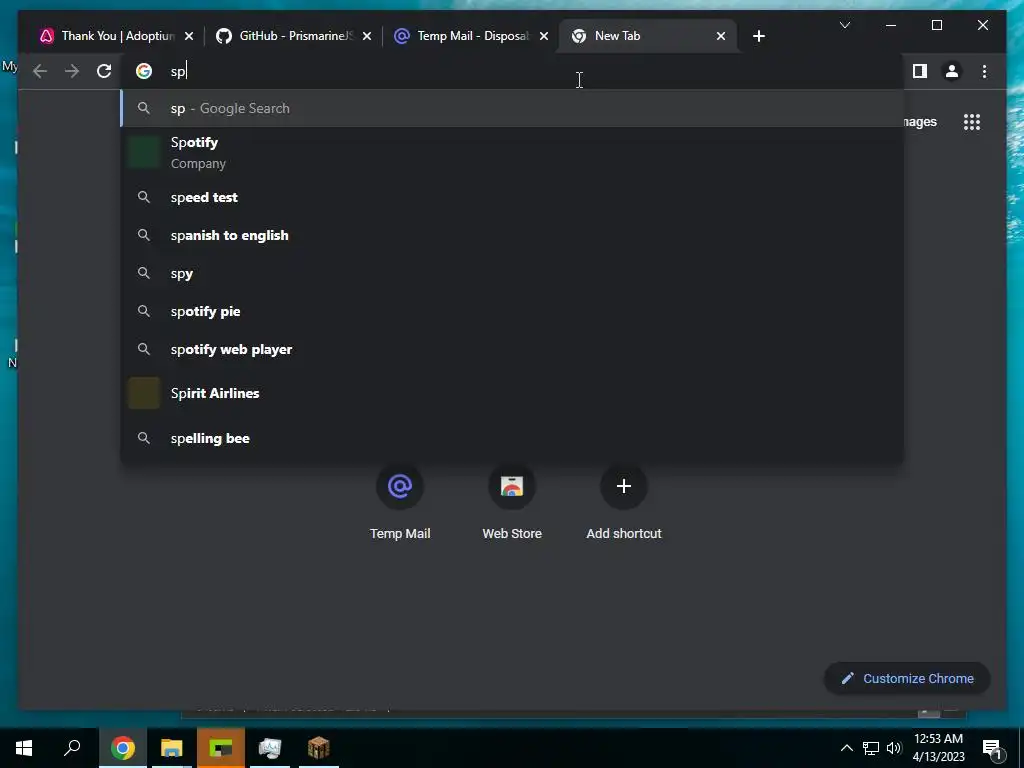Click the Google icon in address bar
This screenshot has width=1024, height=768.
pyautogui.click(x=144, y=71)
